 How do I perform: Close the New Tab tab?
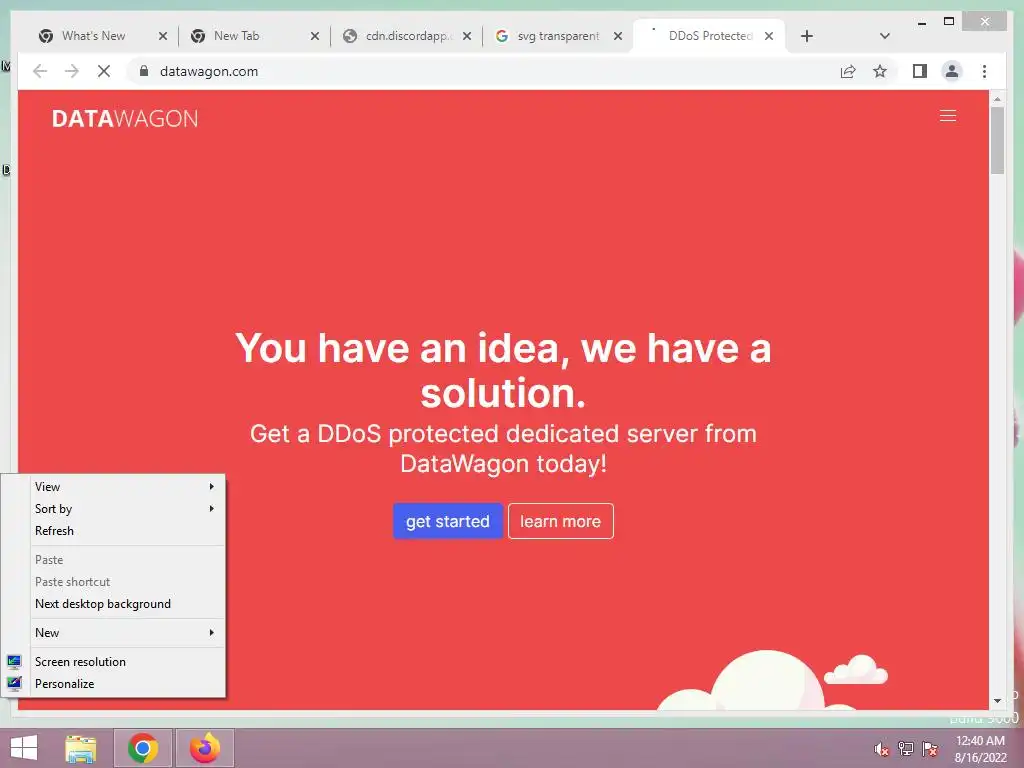coord(315,36)
